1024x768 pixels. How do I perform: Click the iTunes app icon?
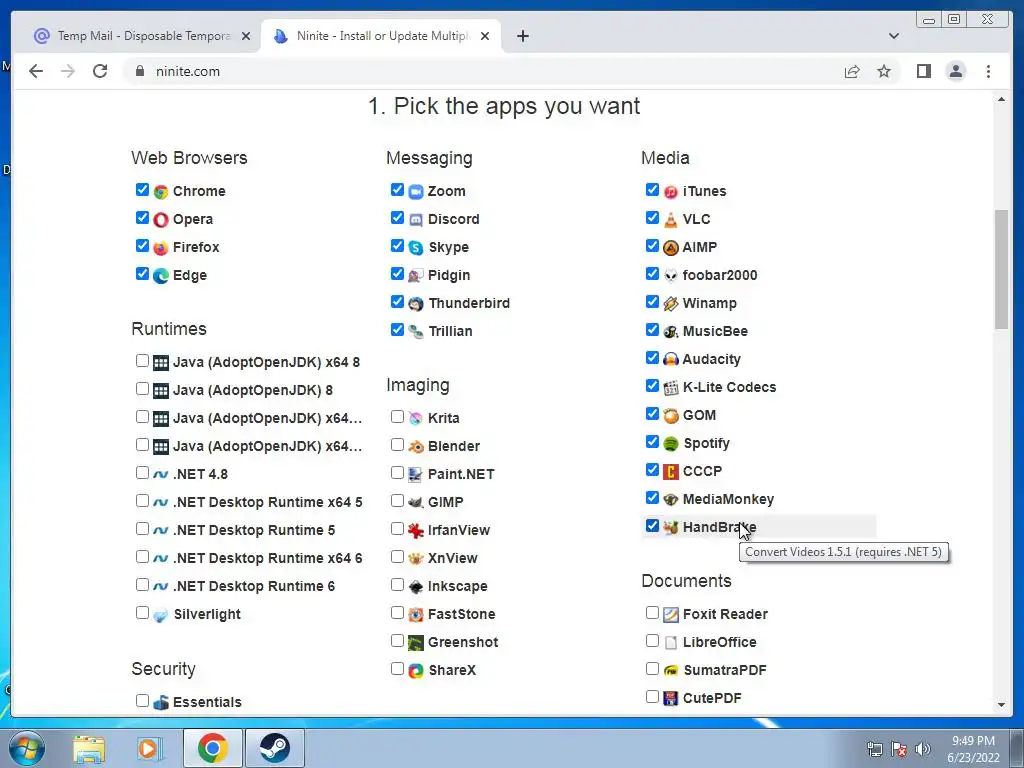point(671,191)
